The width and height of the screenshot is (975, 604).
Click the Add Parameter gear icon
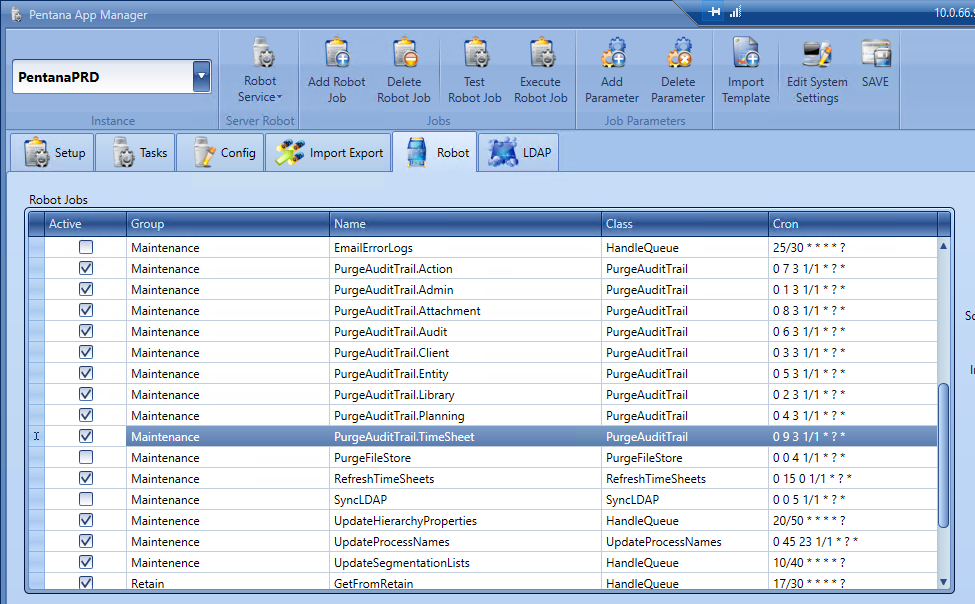coord(612,53)
